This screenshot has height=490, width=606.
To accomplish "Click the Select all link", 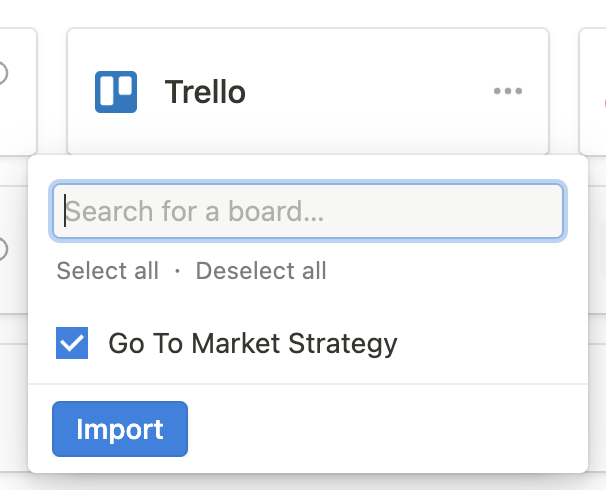I will coord(108,271).
